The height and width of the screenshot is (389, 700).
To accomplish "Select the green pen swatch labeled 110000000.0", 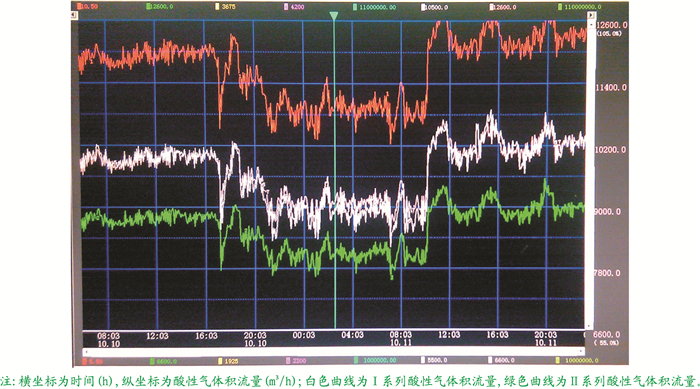I will click(560, 7).
